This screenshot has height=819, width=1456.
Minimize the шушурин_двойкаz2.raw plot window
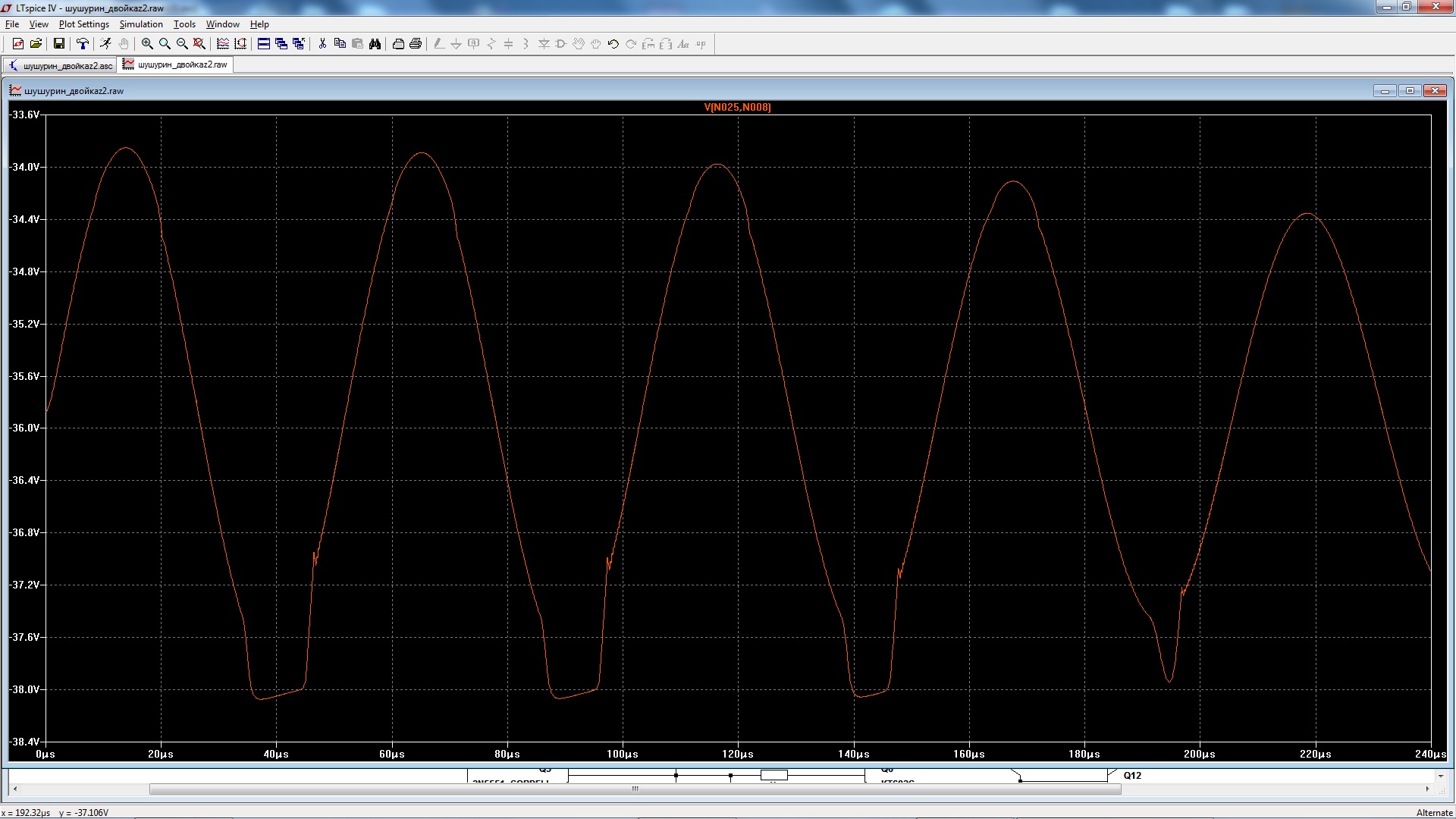point(1385,91)
